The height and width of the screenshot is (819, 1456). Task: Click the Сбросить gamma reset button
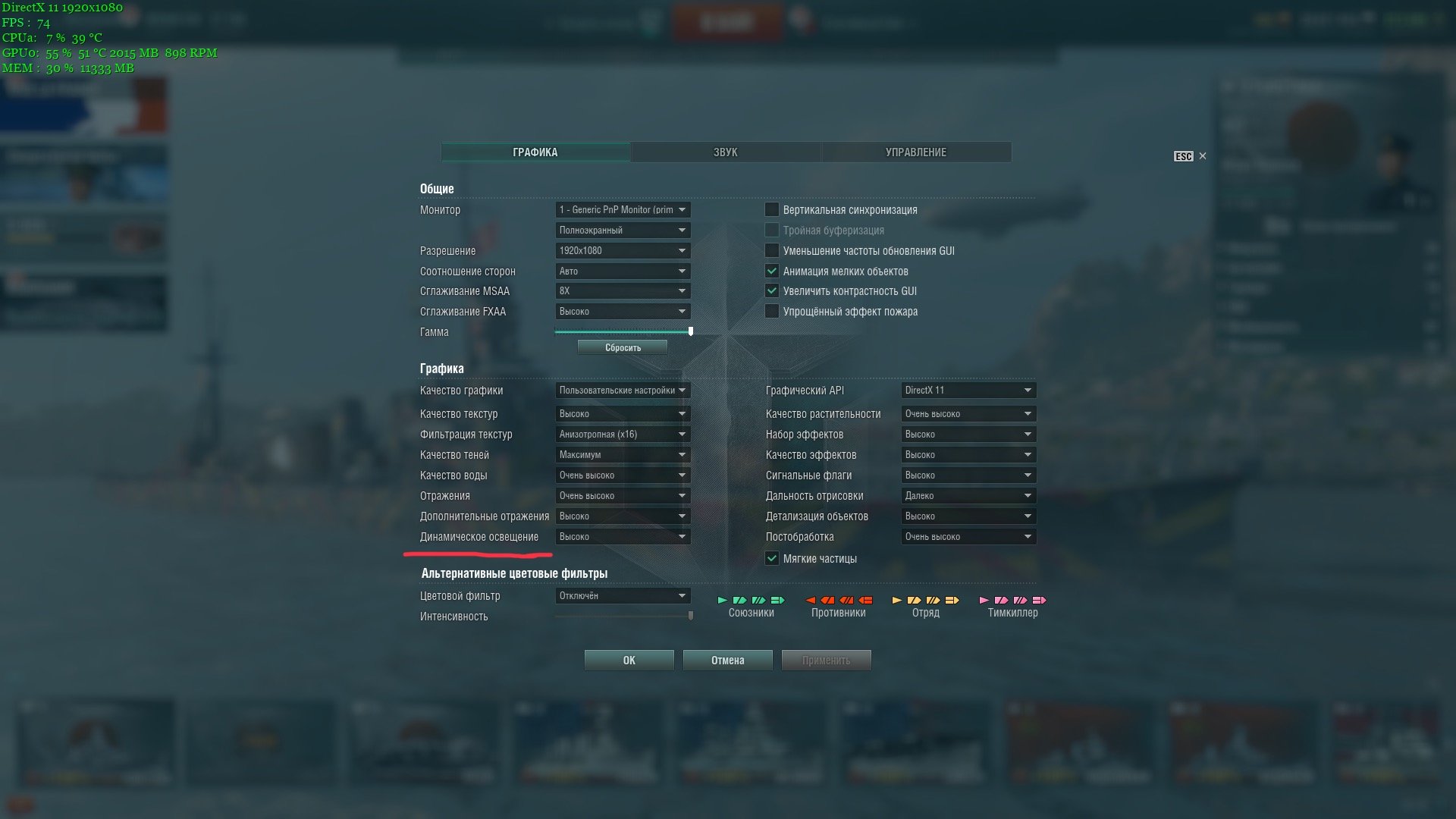click(x=623, y=347)
